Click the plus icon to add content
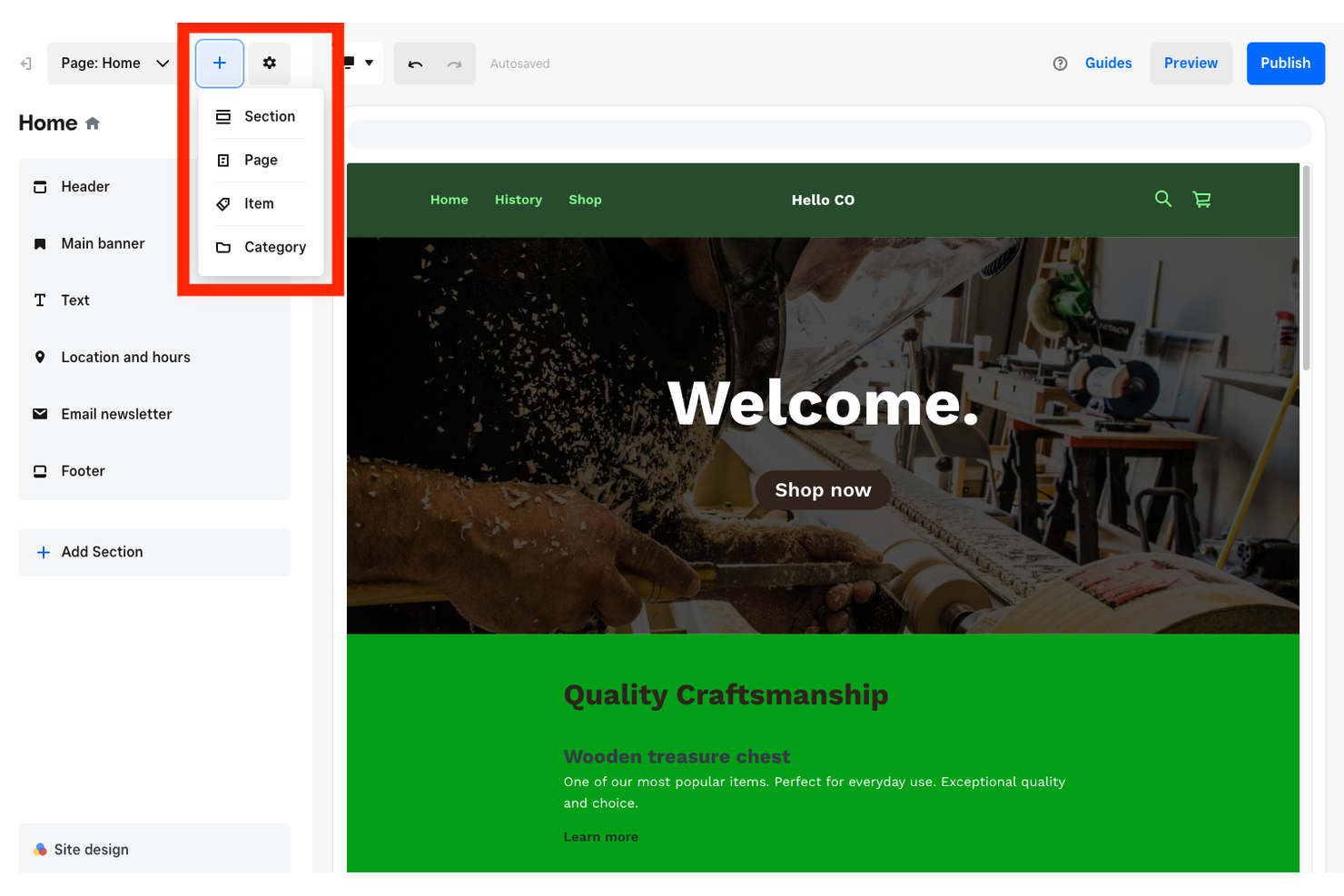Image resolution: width=1344 pixels, height=896 pixels. tap(220, 63)
